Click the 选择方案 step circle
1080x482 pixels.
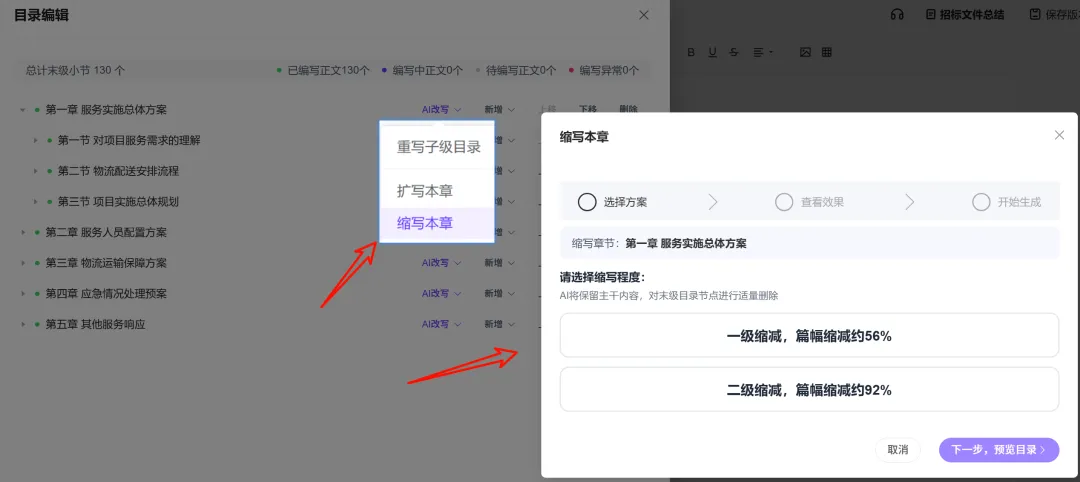(587, 202)
